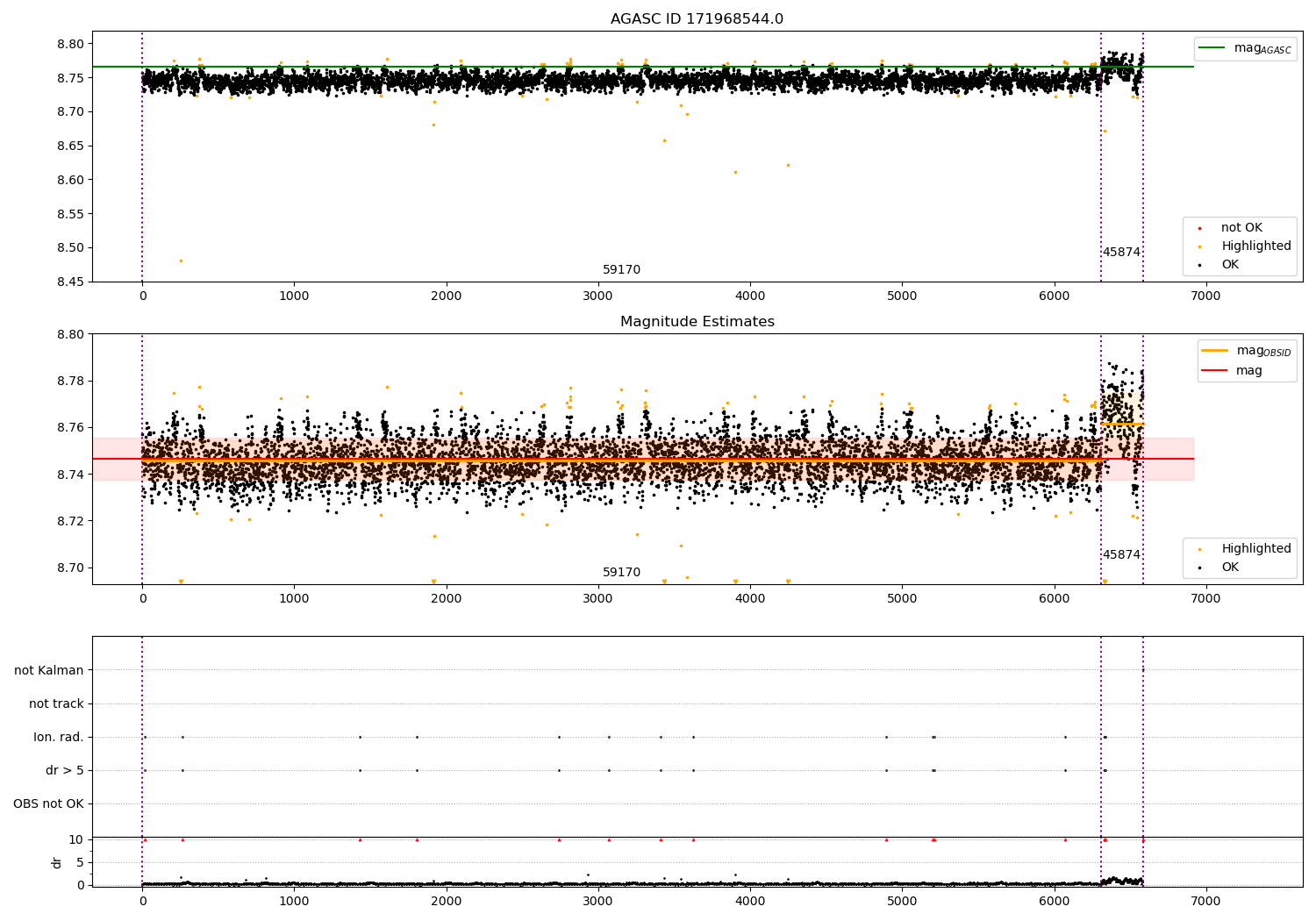This screenshot has width=1316, height=921.
Task: Select the 'not Kalman' axis label
Action: 49,670
